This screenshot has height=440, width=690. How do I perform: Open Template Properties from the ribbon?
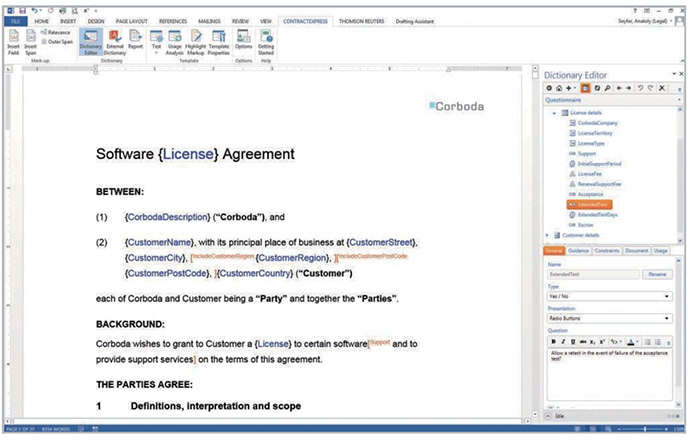(x=219, y=42)
